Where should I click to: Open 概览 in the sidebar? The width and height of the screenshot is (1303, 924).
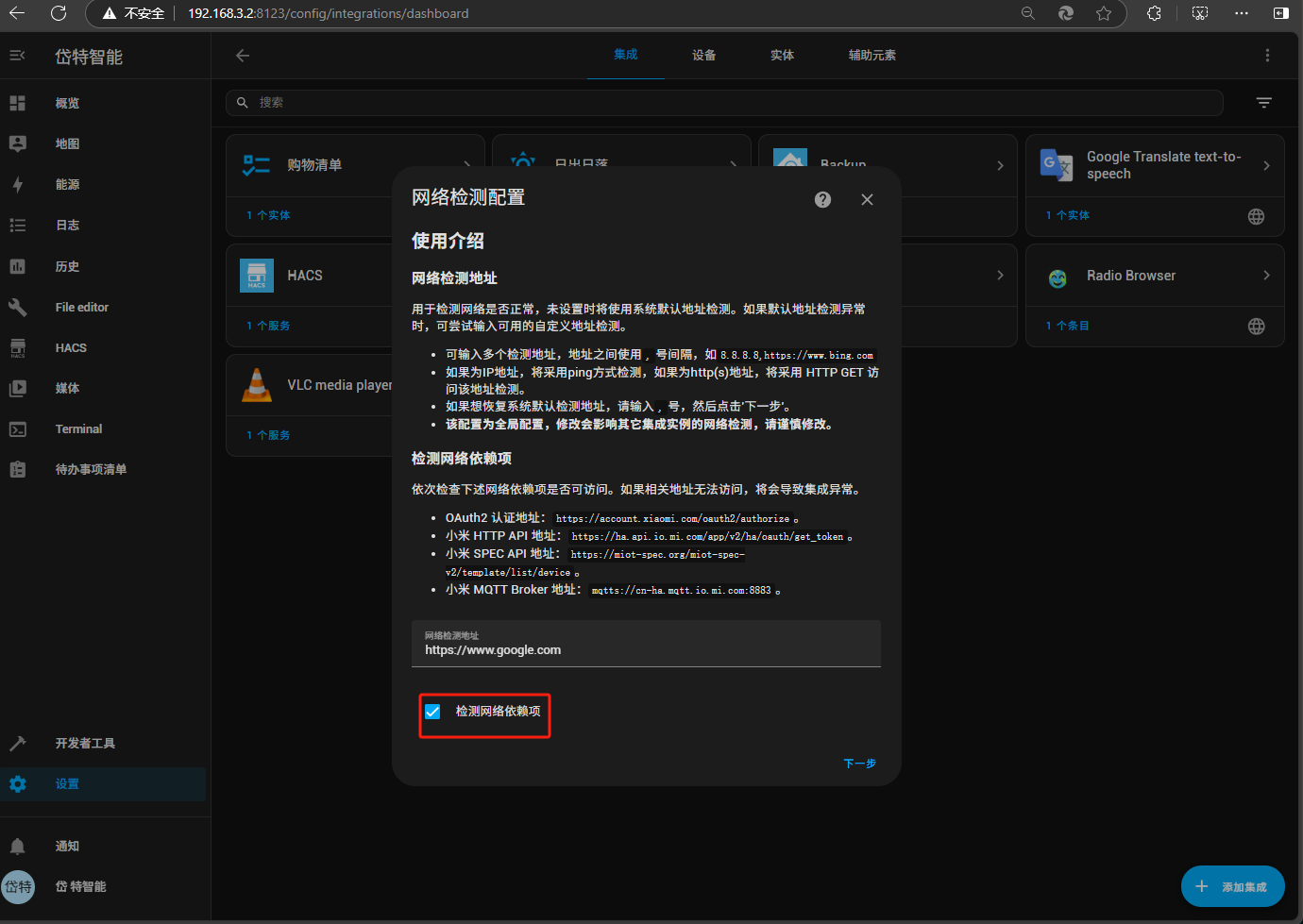(67, 103)
